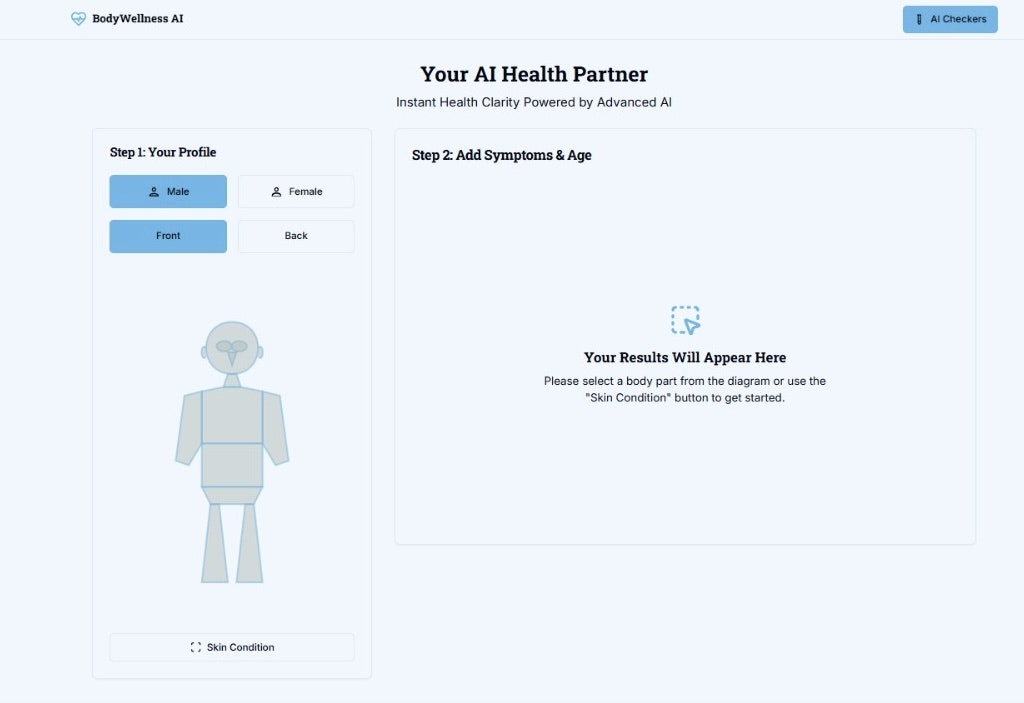Viewport: 1024px width, 703px height.
Task: Click the abdomen on the body diagram
Action: [231, 462]
